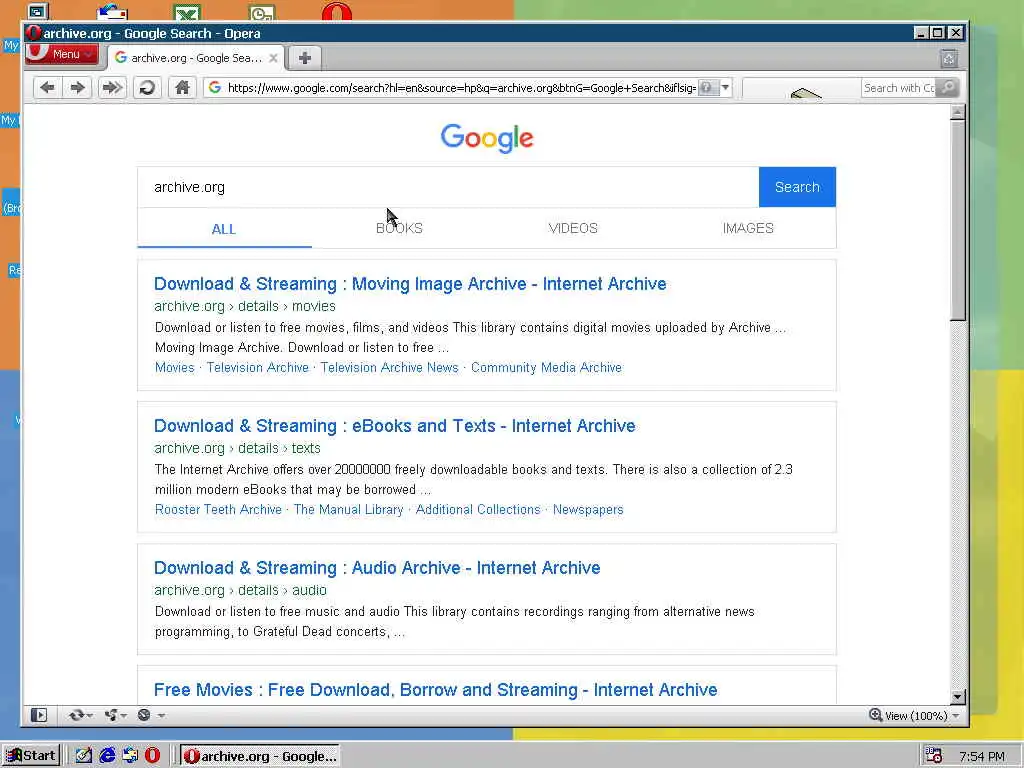Switch to the IMAGES results tab
Screen dimensions: 1024x768
point(748,228)
